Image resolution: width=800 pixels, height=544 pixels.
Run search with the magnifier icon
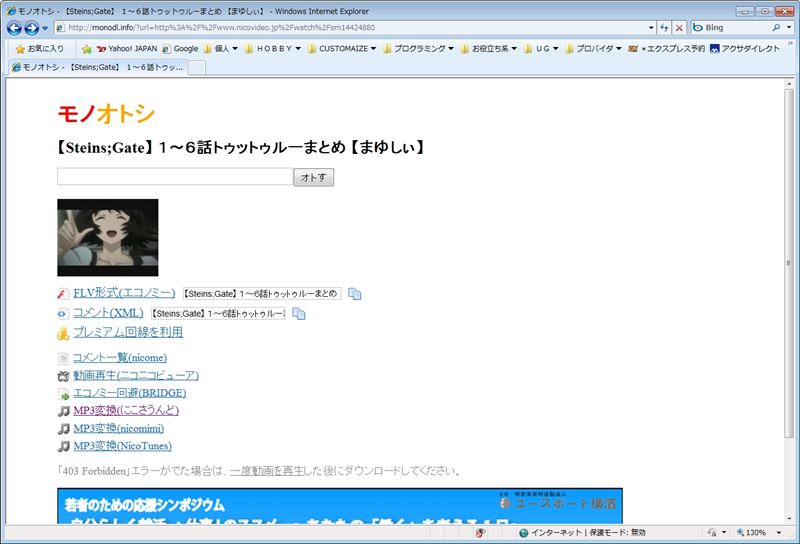click(x=776, y=28)
